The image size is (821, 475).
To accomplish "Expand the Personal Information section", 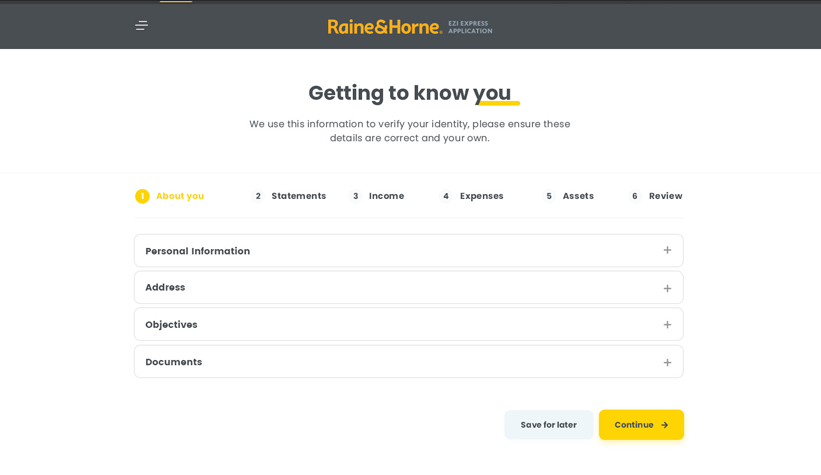I will pos(198,251).
